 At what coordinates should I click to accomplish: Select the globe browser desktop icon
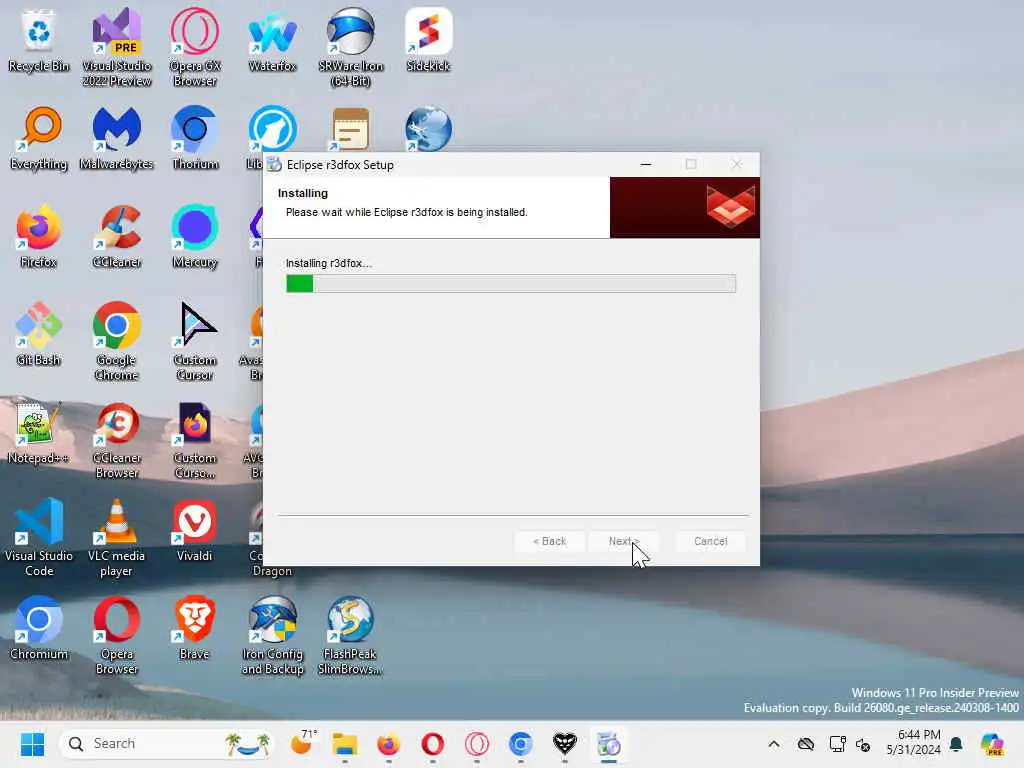(428, 129)
